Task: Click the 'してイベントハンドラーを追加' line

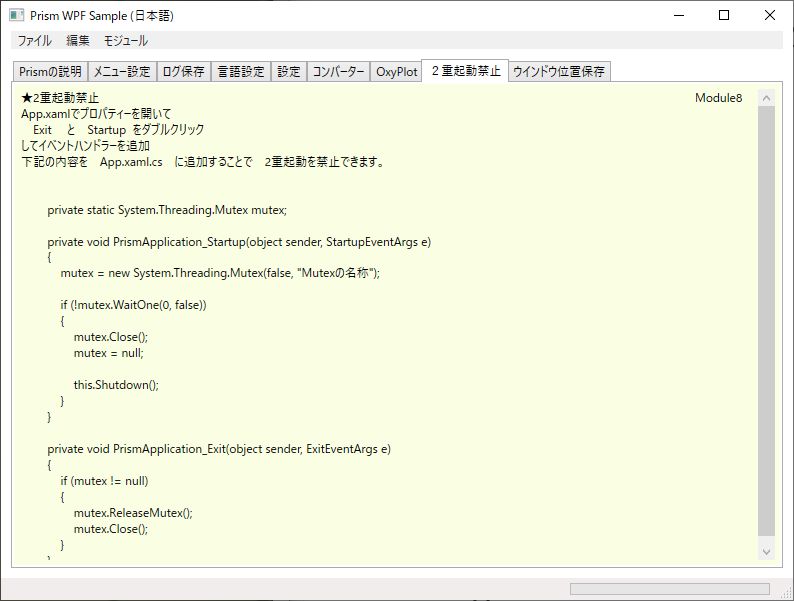Action: coord(85,146)
